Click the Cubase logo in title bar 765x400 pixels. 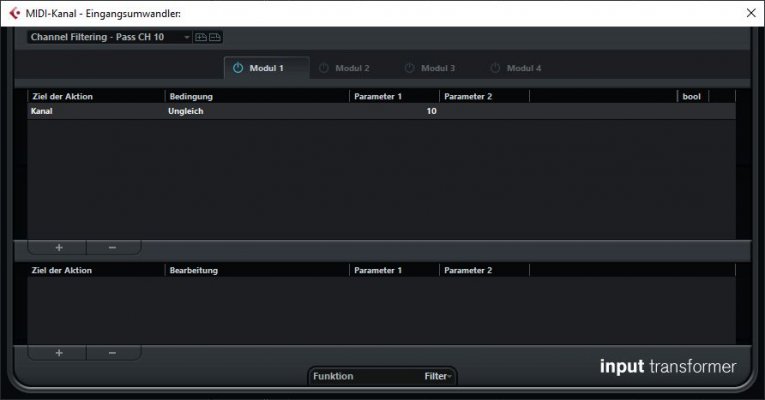15,13
